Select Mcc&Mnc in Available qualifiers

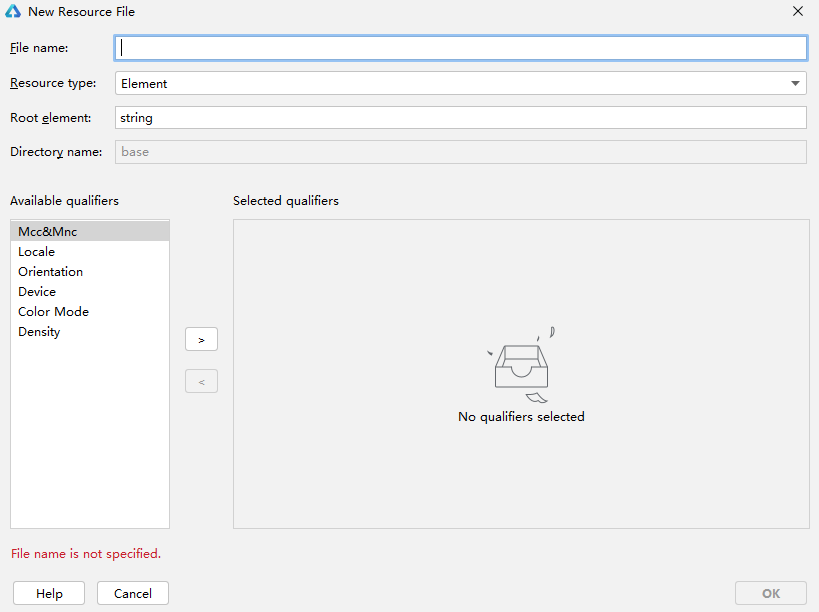(x=90, y=231)
